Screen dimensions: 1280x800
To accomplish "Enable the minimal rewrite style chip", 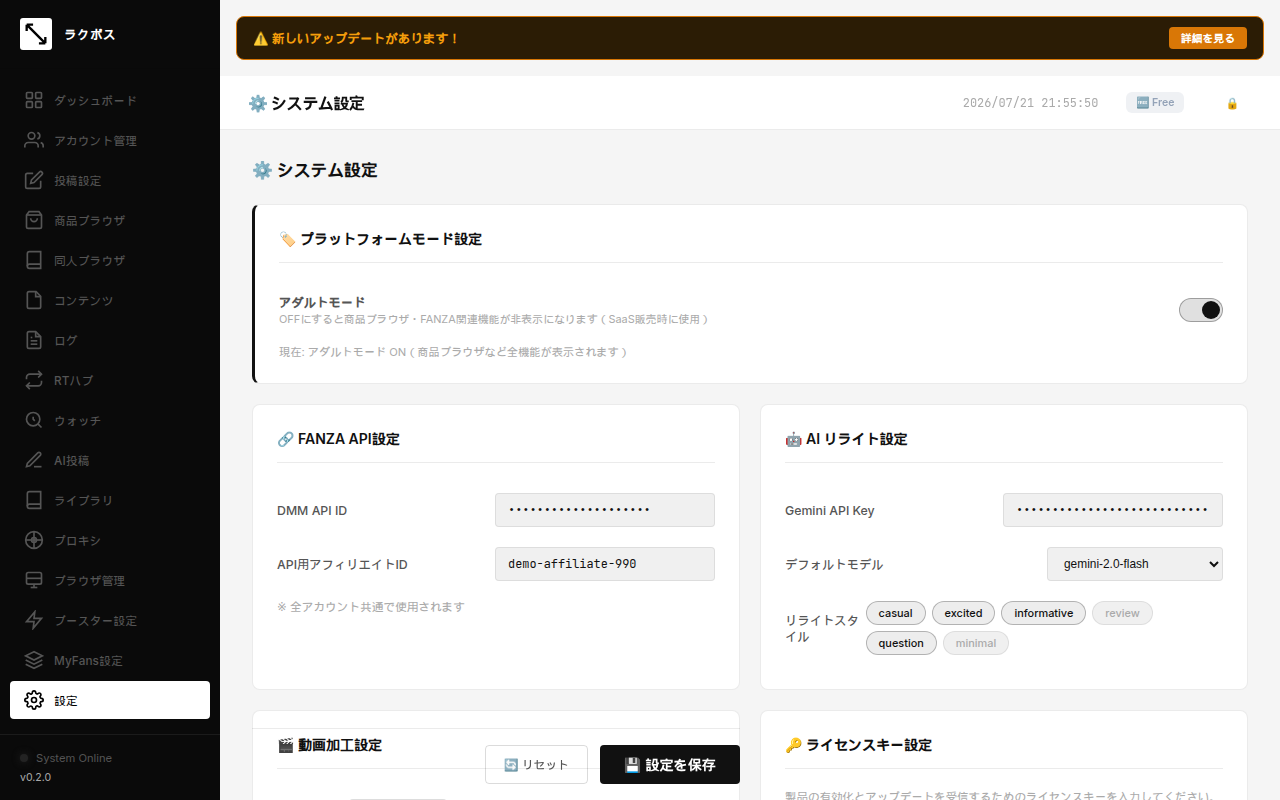I will pyautogui.click(x=976, y=643).
